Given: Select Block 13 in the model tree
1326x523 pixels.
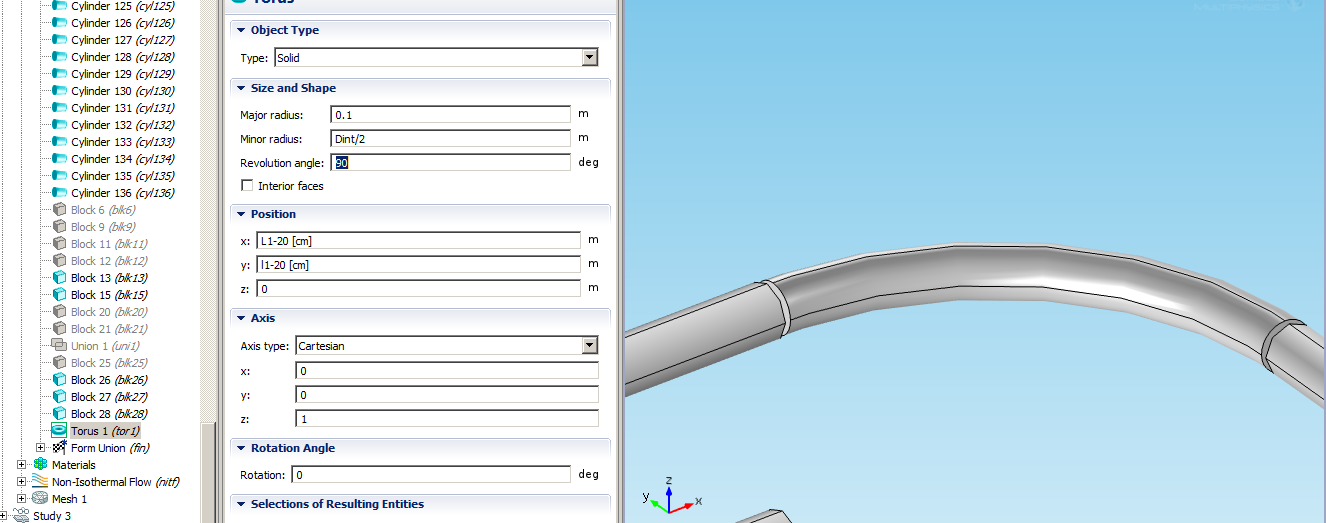Looking at the screenshot, I should point(97,278).
